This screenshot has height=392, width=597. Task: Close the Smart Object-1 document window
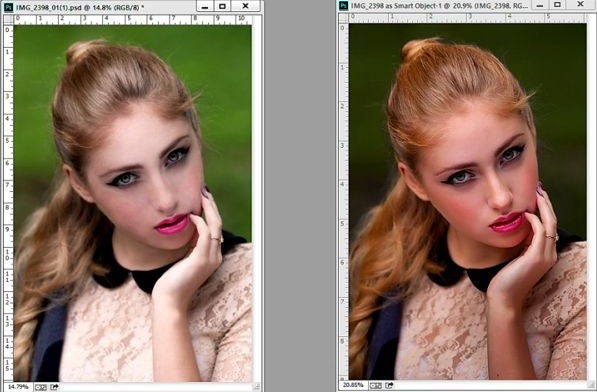point(580,4)
